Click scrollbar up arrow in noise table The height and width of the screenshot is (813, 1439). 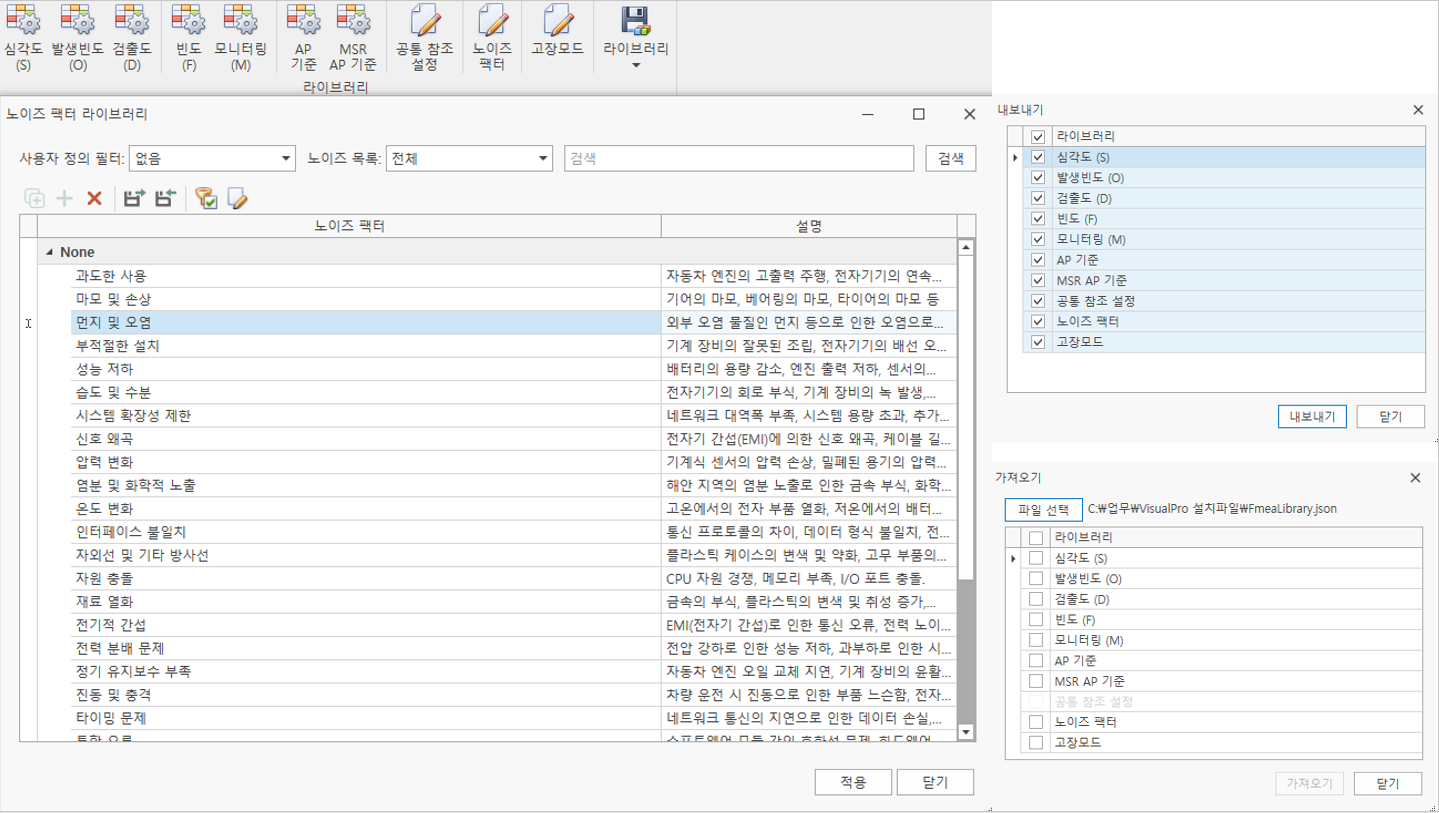(x=966, y=247)
